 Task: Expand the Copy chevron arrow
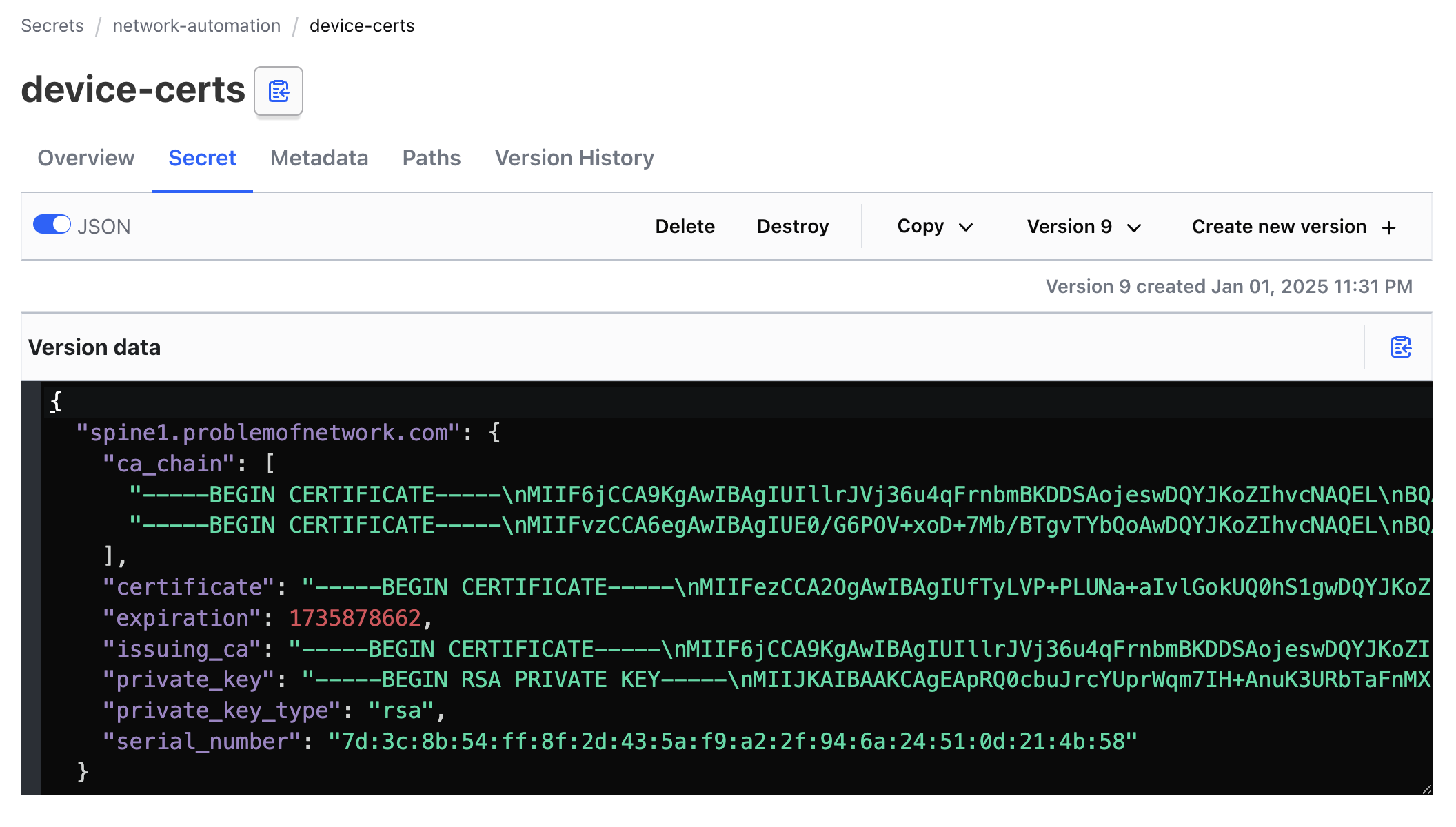click(967, 227)
